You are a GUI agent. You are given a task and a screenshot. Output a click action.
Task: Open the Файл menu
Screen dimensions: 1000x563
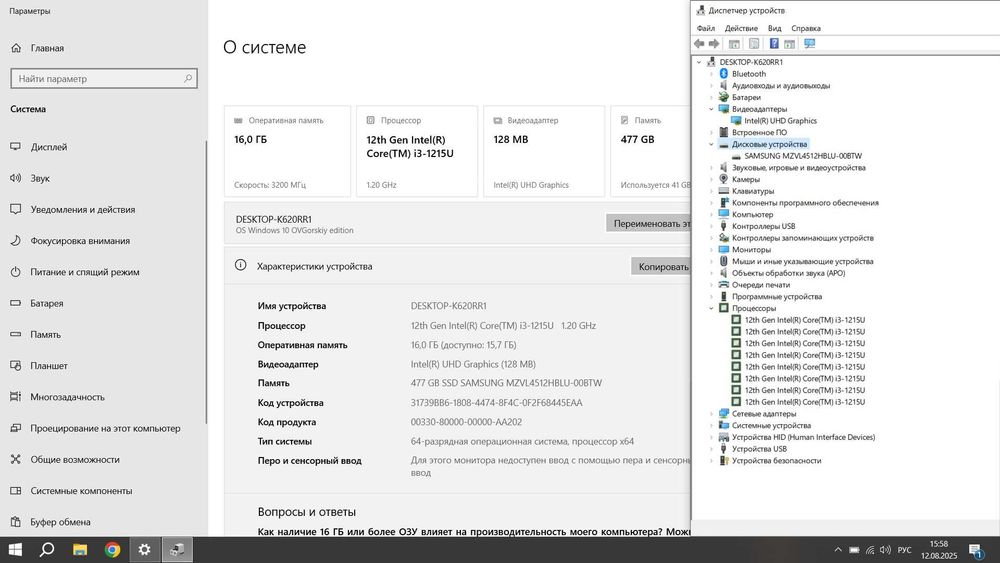click(705, 28)
